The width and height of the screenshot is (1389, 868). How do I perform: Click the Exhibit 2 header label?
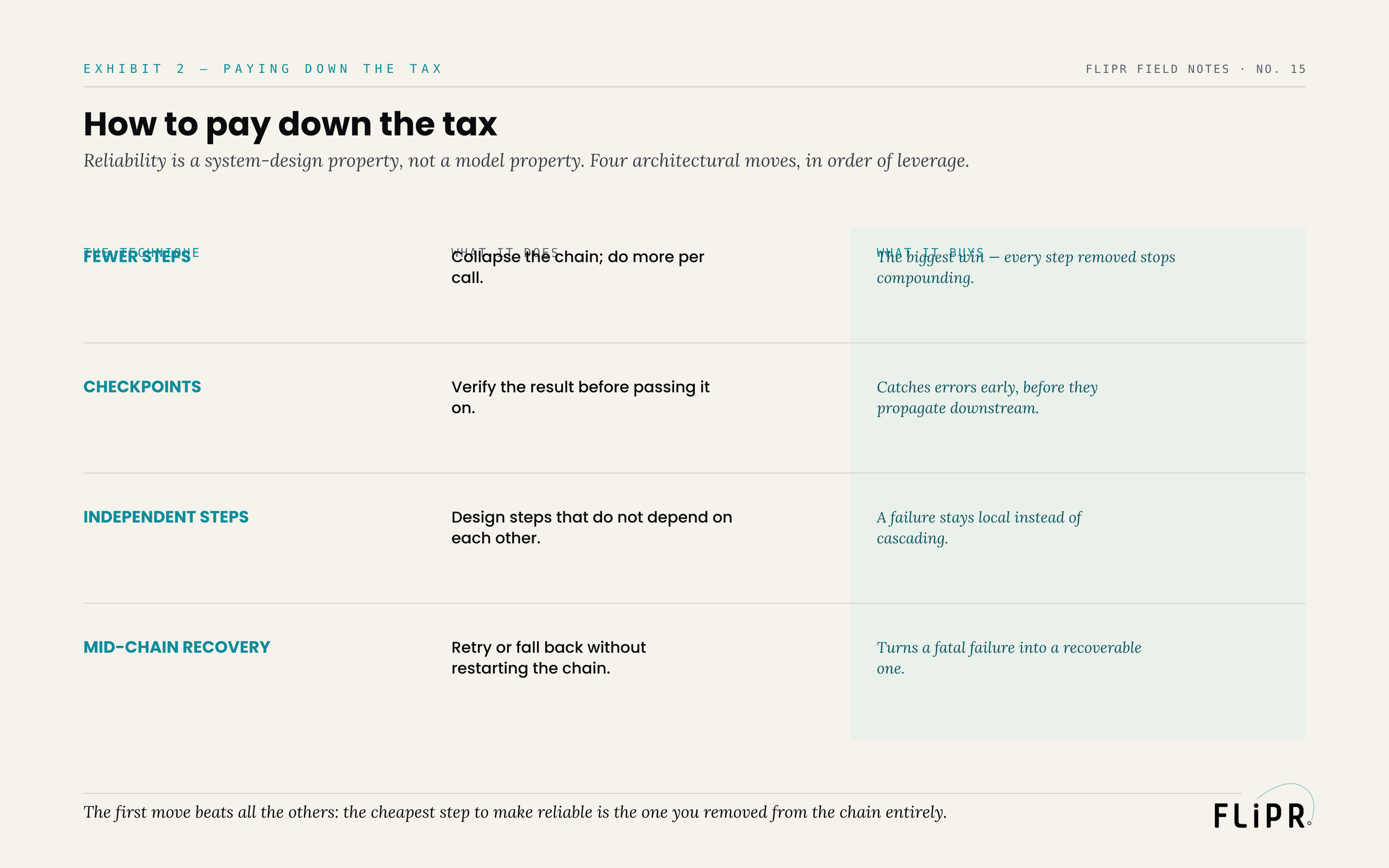tap(263, 69)
